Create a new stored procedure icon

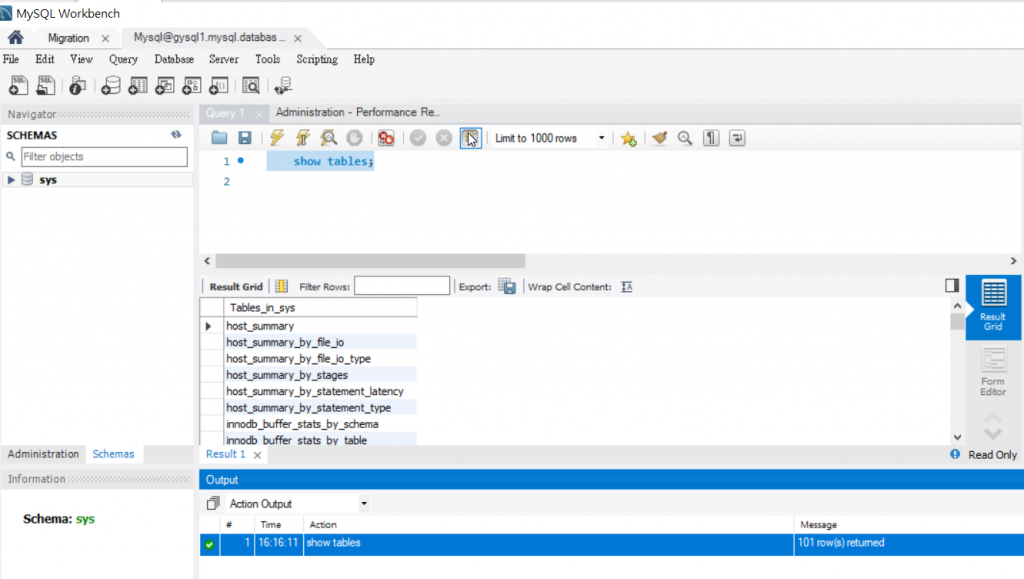tap(191, 86)
